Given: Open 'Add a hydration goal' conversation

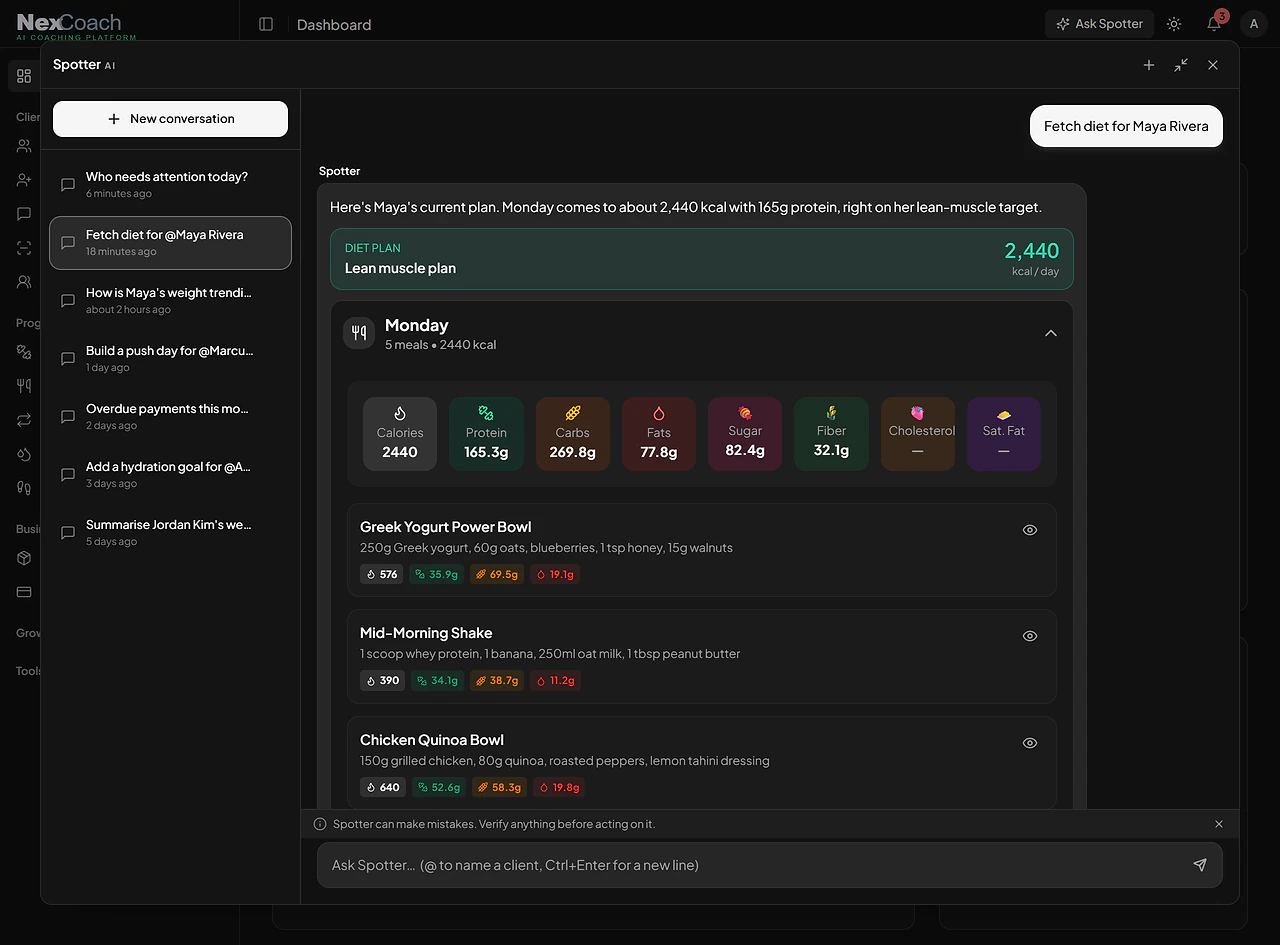Looking at the screenshot, I should 170,475.
